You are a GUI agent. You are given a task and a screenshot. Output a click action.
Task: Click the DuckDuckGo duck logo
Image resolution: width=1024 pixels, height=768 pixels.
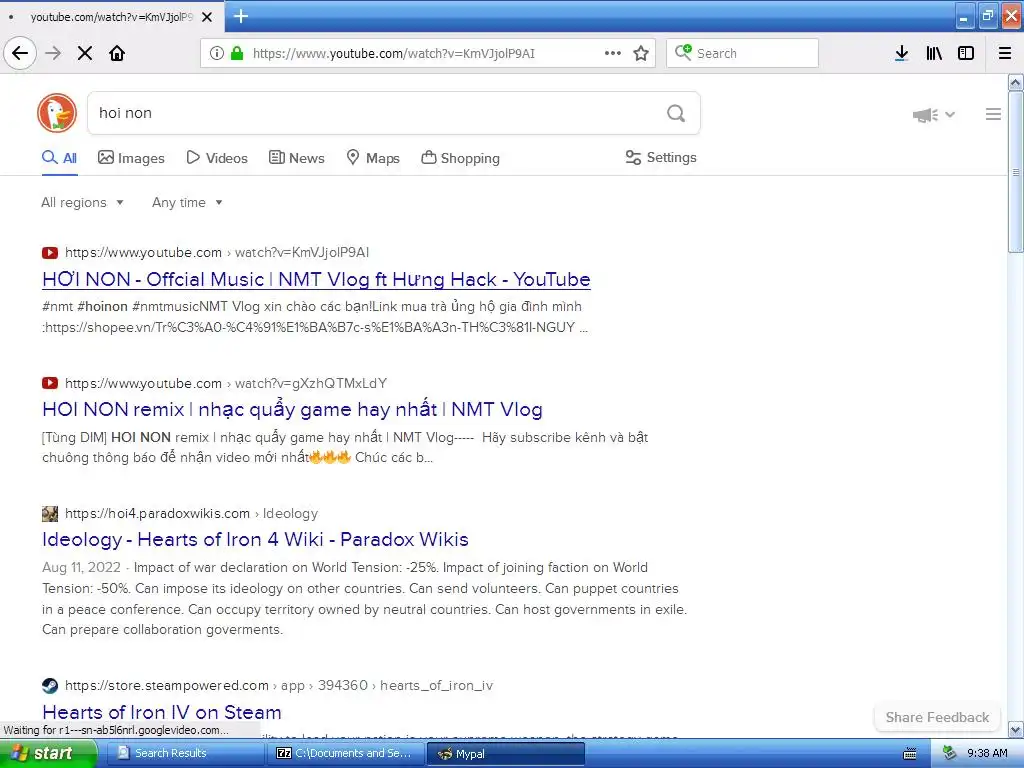click(57, 113)
